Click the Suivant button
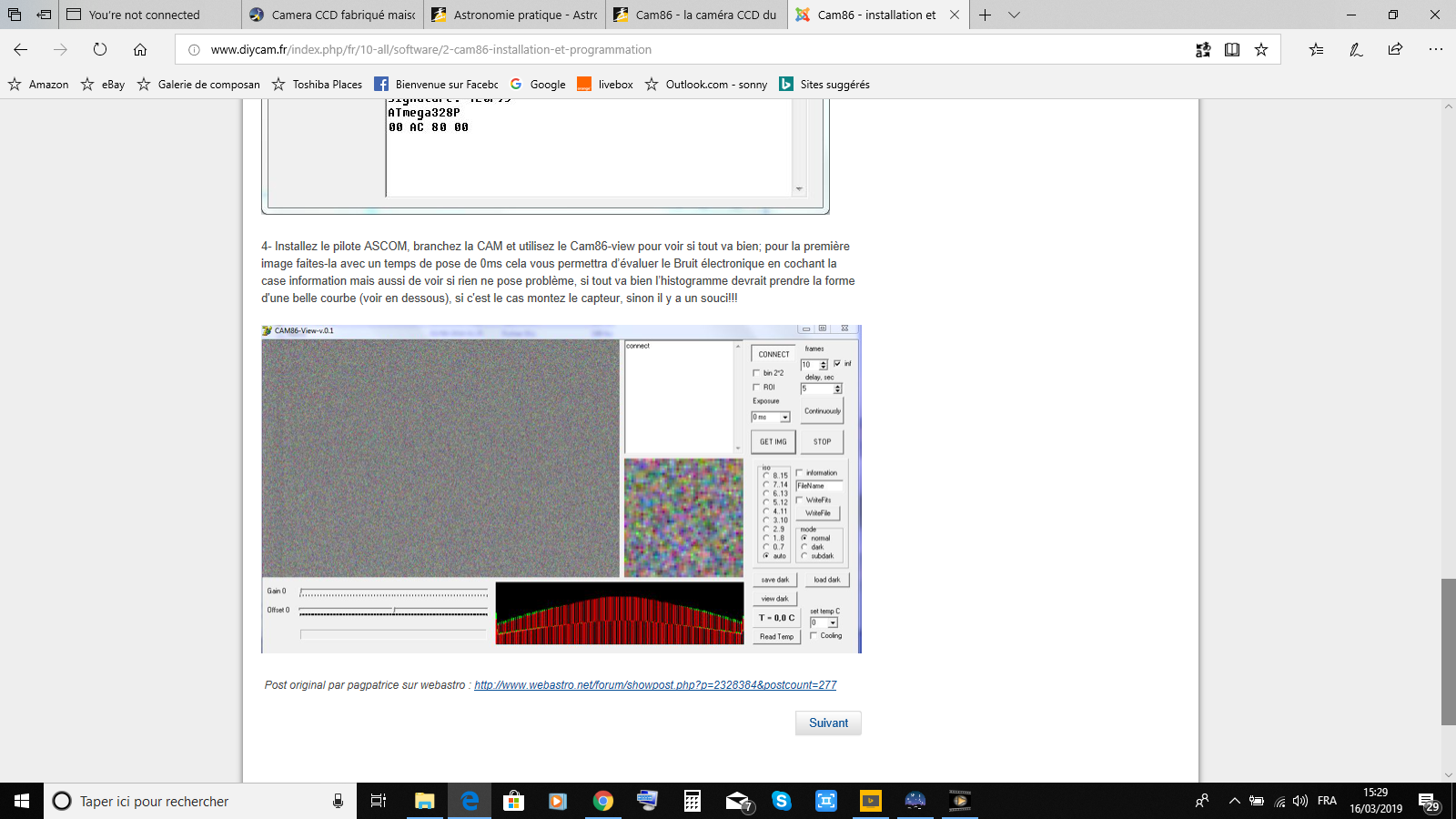This screenshot has width=1456, height=819. (x=828, y=723)
